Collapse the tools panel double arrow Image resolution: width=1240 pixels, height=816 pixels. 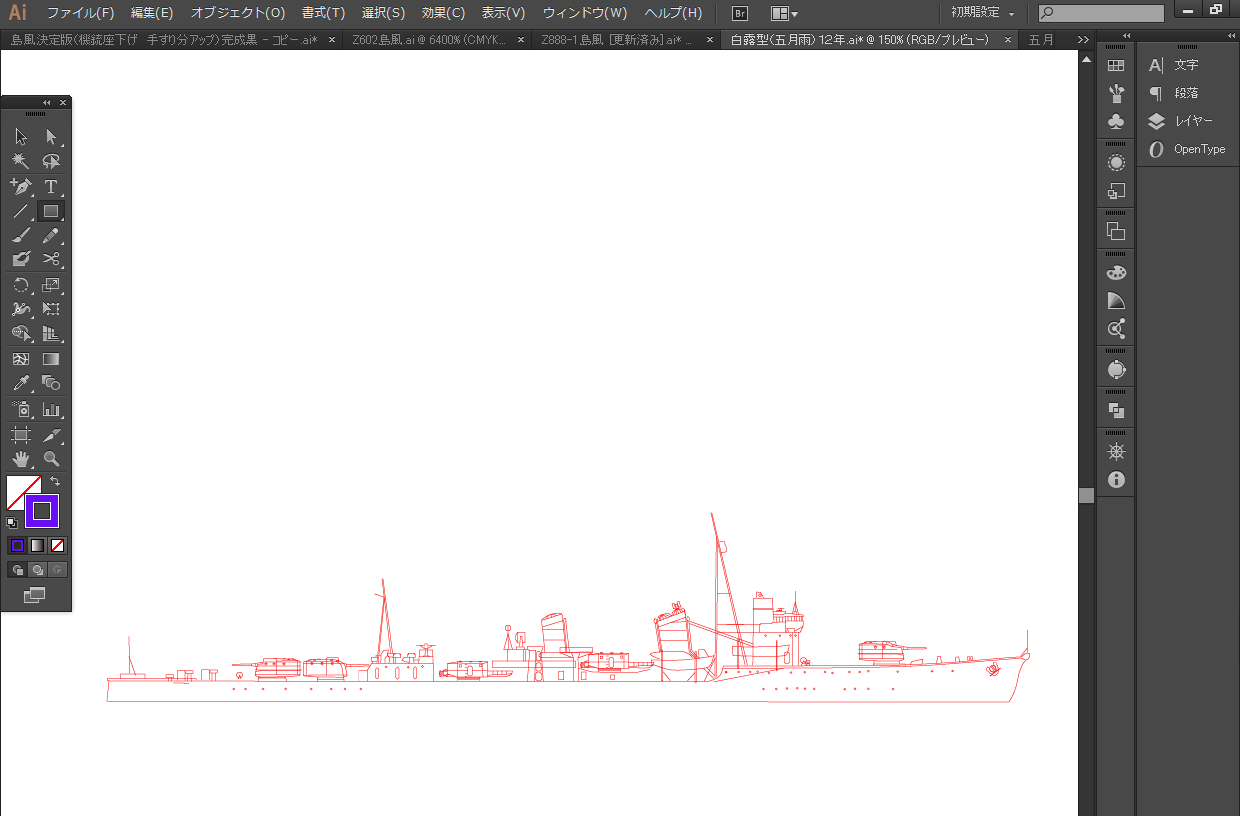pyautogui.click(x=47, y=102)
